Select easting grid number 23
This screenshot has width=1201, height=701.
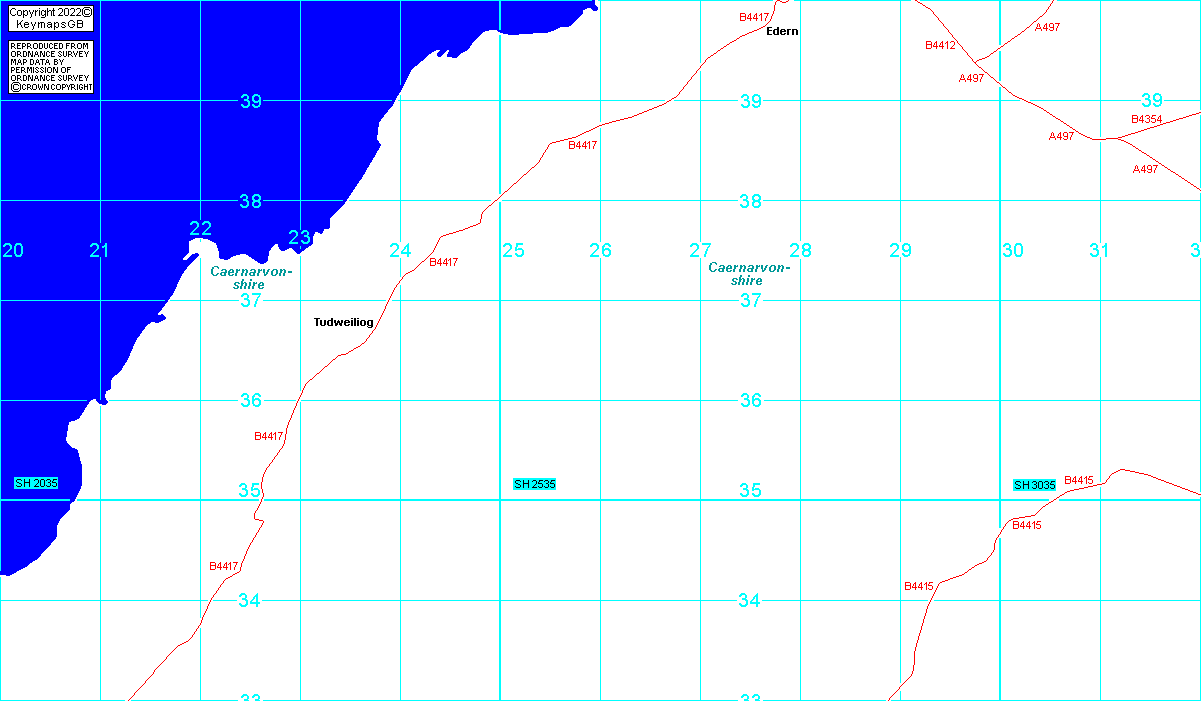(x=299, y=238)
